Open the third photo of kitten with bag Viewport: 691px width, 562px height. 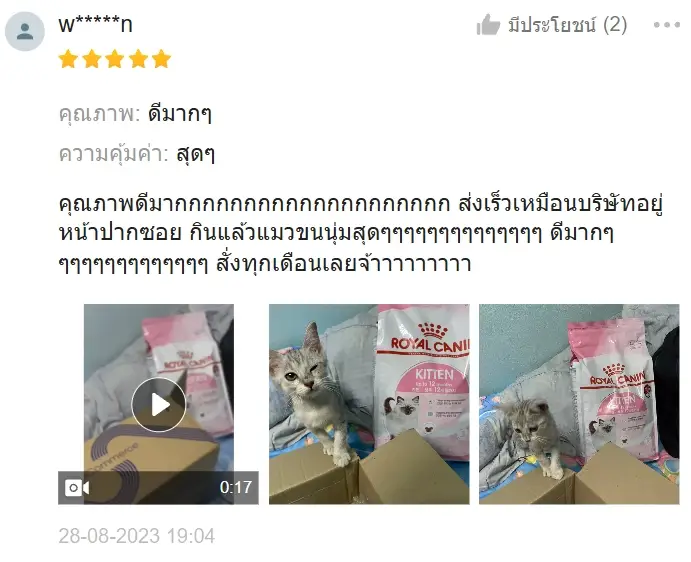(579, 404)
